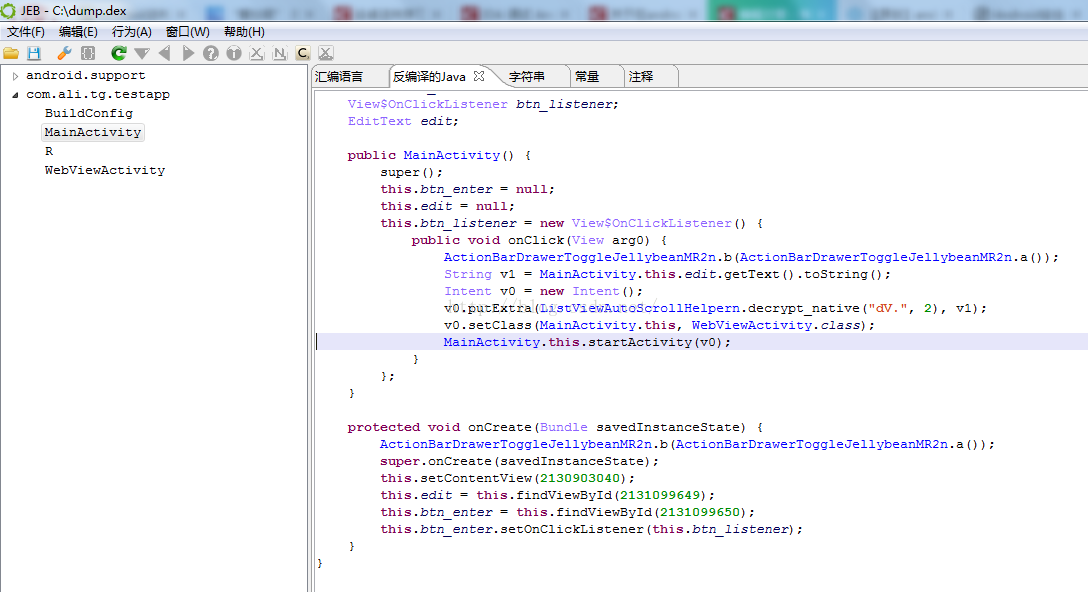Click the onClick method name

(x=536, y=240)
